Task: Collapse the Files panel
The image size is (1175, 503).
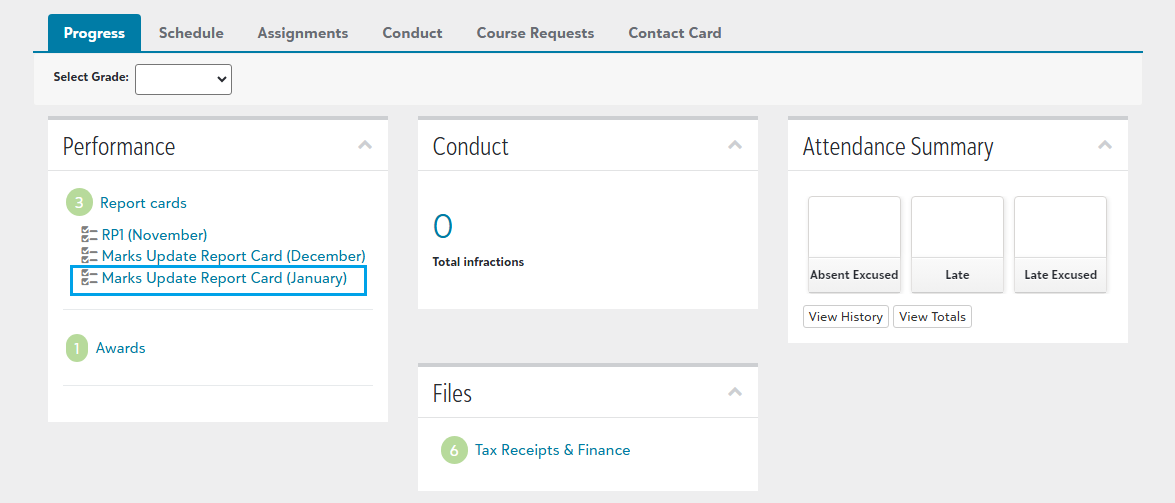Action: (x=735, y=392)
